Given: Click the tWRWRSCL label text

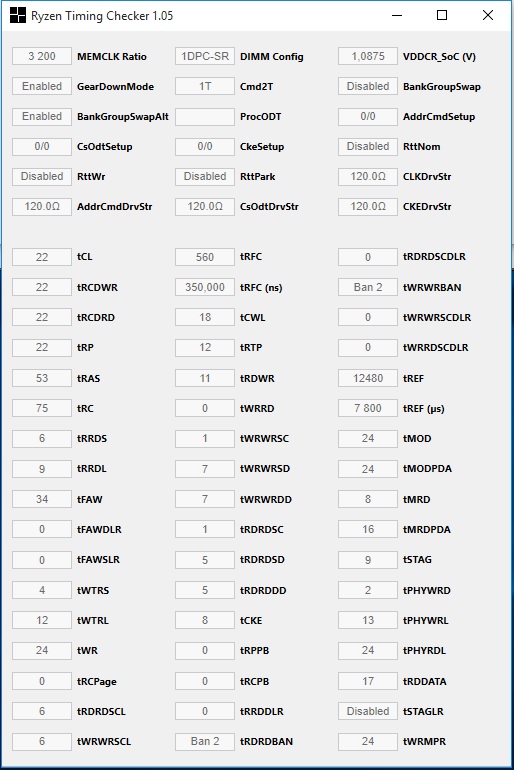Looking at the screenshot, I should pyautogui.click(x=104, y=741).
